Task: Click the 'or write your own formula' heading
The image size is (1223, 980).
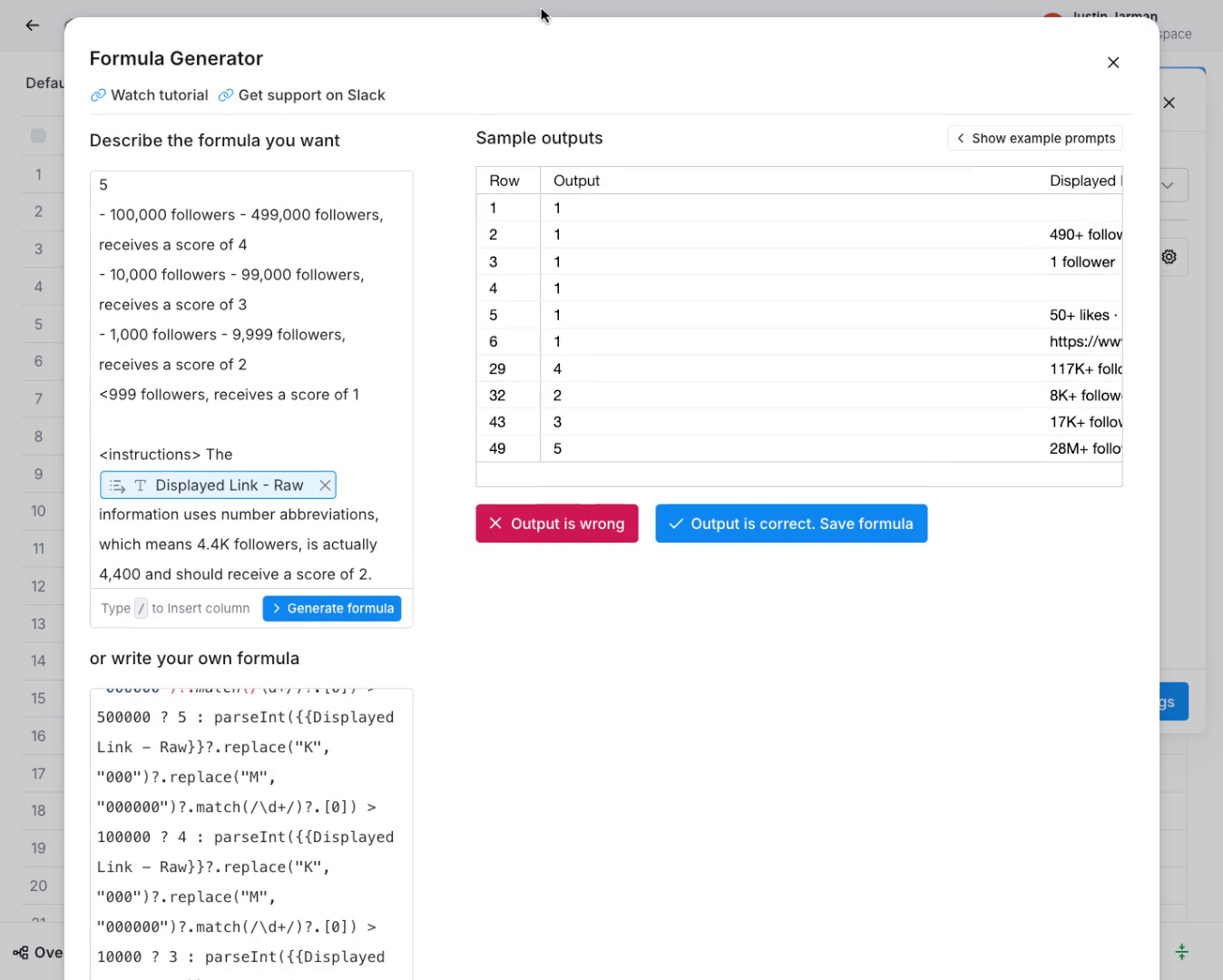Action: [x=194, y=659]
